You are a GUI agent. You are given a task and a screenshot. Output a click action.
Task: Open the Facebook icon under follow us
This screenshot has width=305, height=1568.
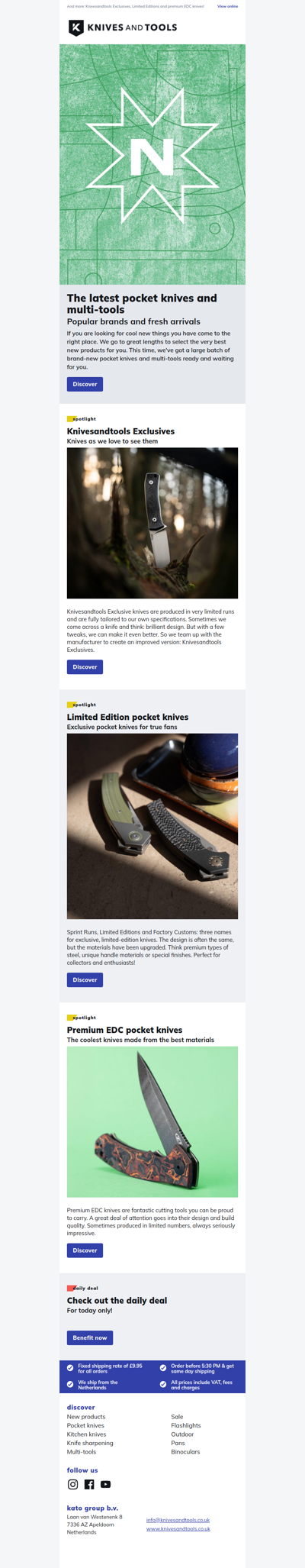point(89,1484)
